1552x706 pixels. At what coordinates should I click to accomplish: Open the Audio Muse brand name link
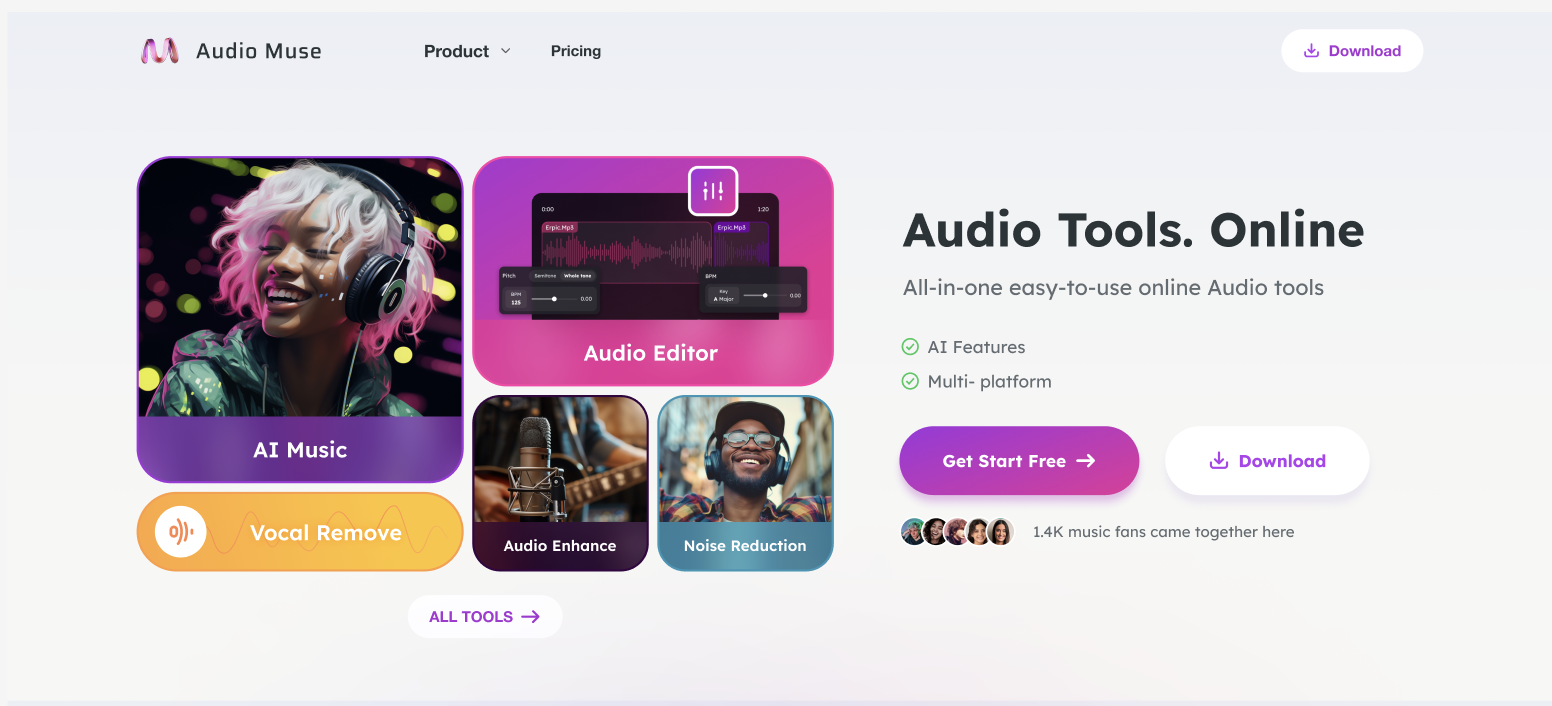259,51
